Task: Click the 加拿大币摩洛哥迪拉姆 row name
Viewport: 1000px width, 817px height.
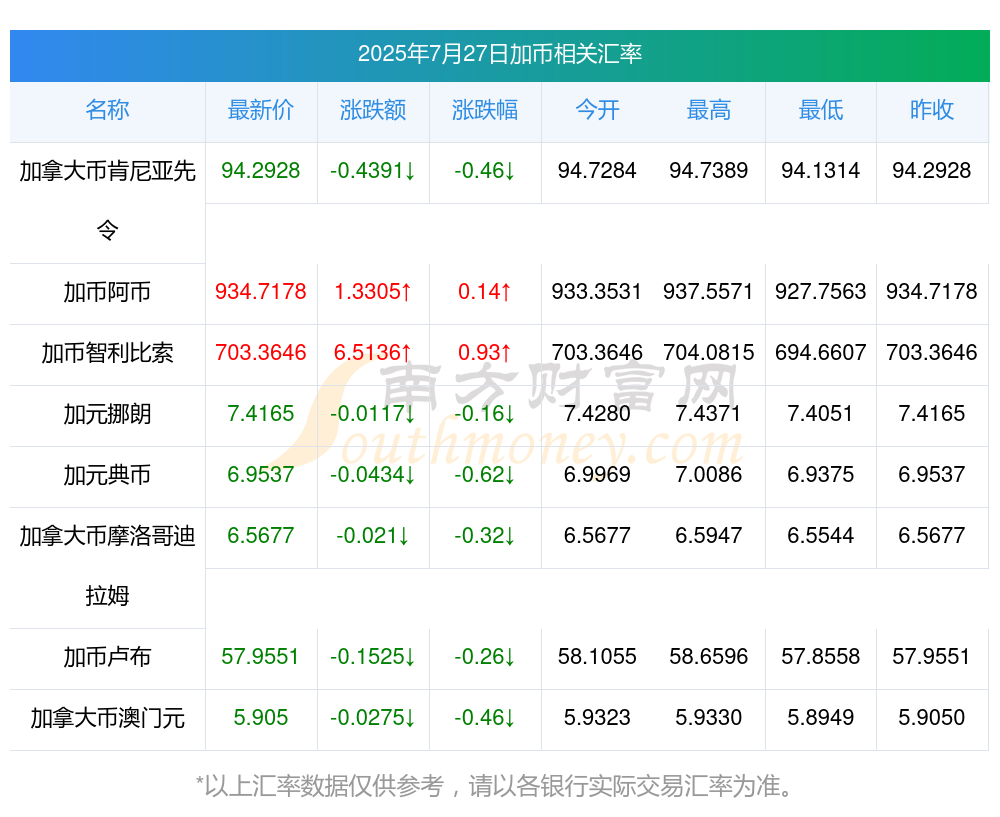Action: click(107, 566)
